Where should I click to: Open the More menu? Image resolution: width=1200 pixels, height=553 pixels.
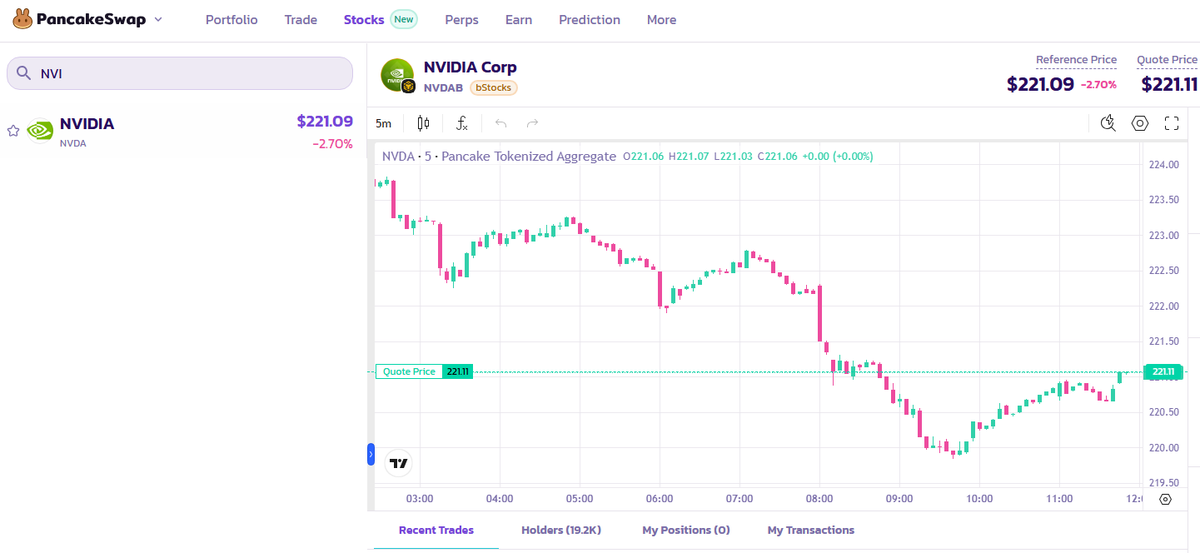click(661, 20)
